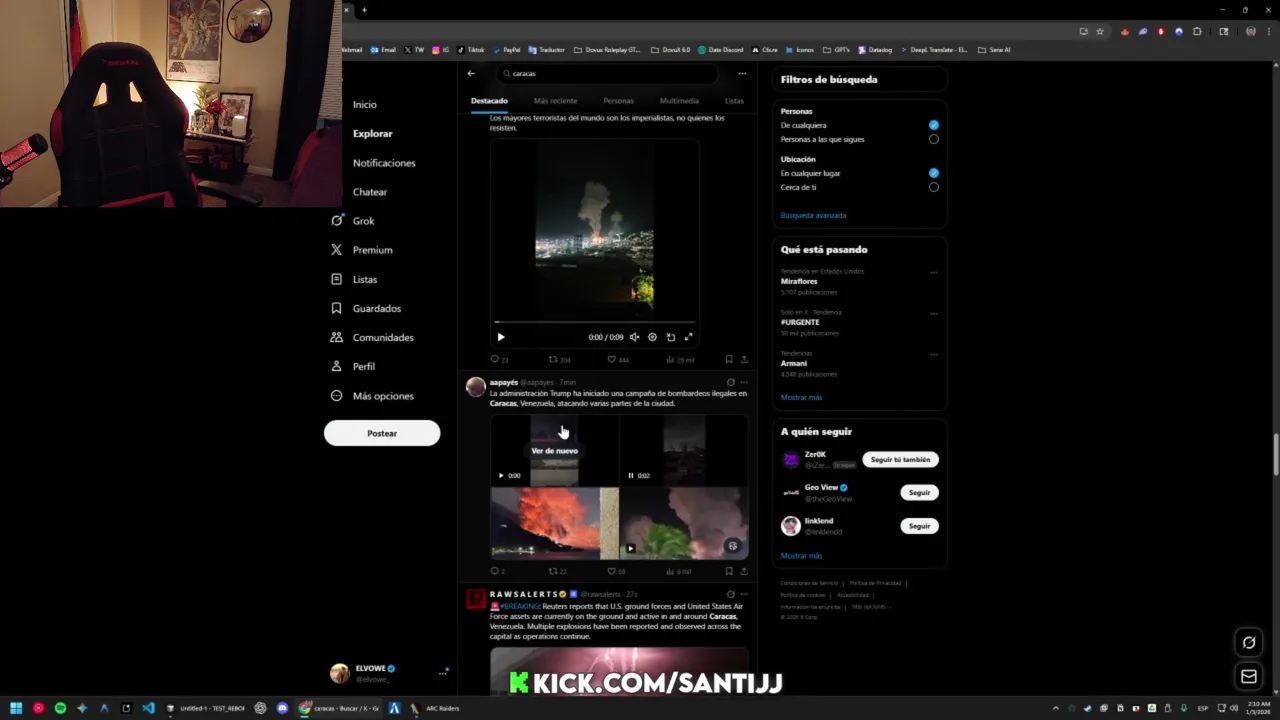The width and height of the screenshot is (1280, 720).
Task: Open Grok from the sidebar
Action: pyautogui.click(x=352, y=220)
